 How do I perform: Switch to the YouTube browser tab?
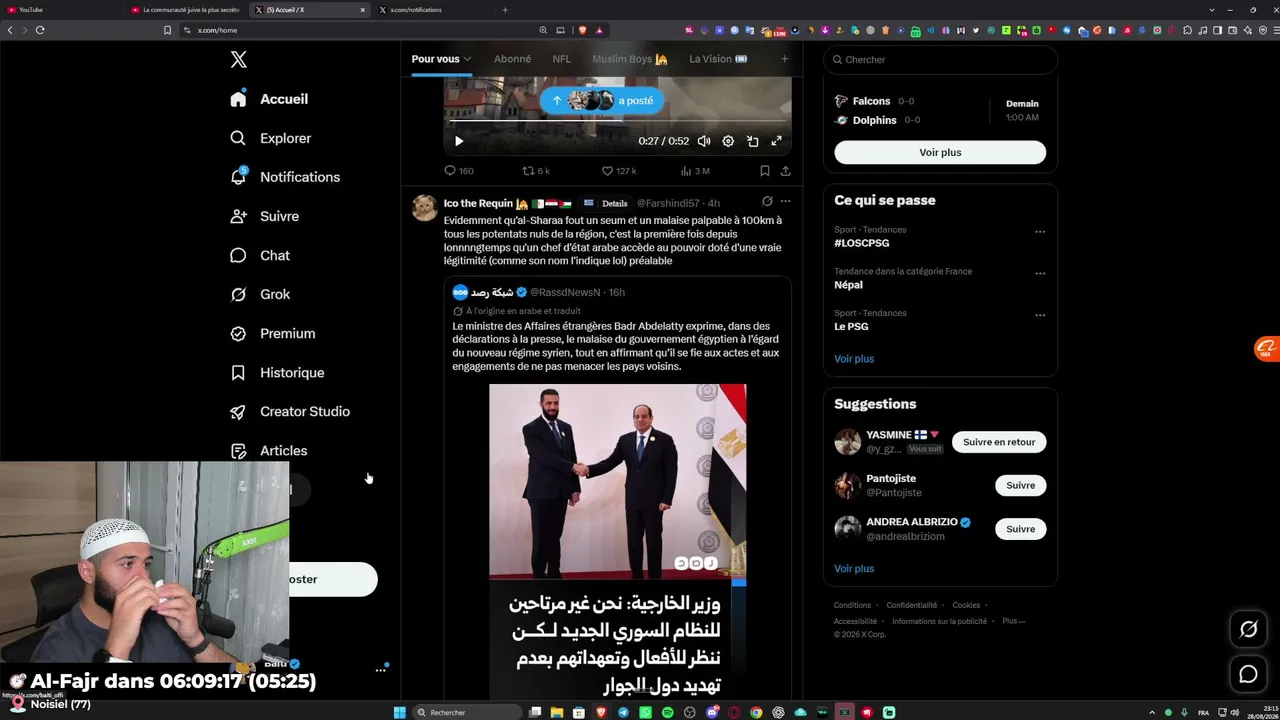click(62, 10)
